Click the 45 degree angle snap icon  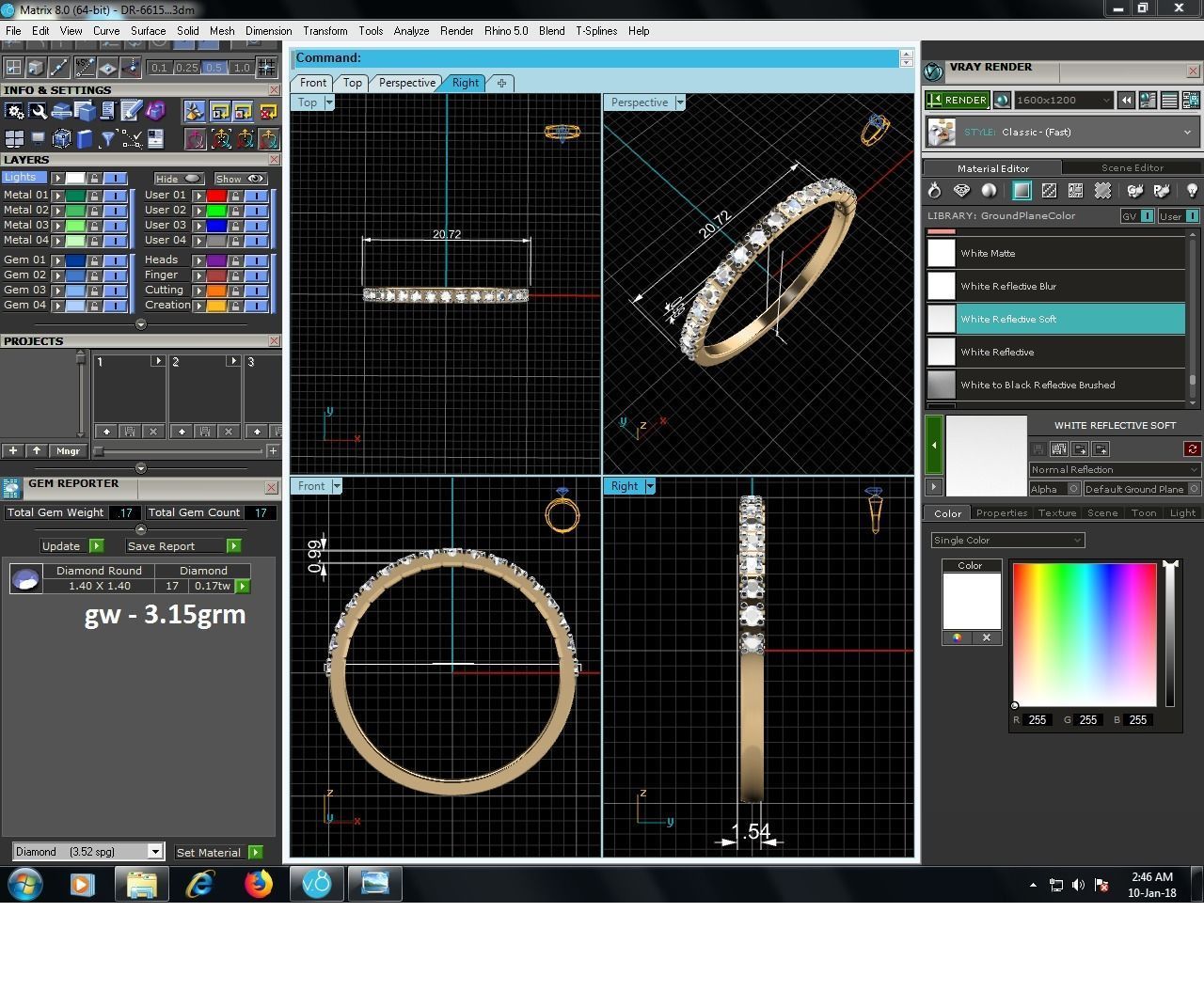coord(85,68)
